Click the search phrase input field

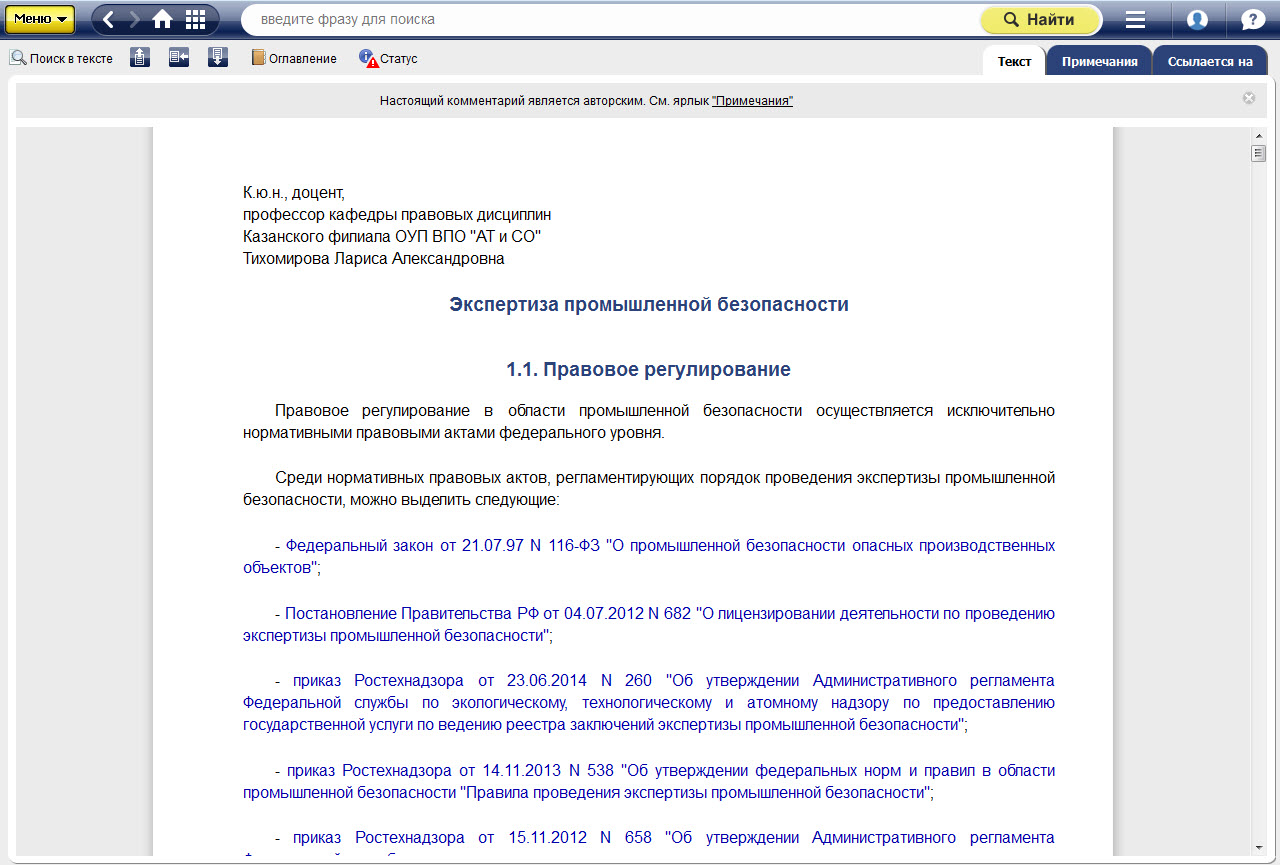[x=610, y=19]
